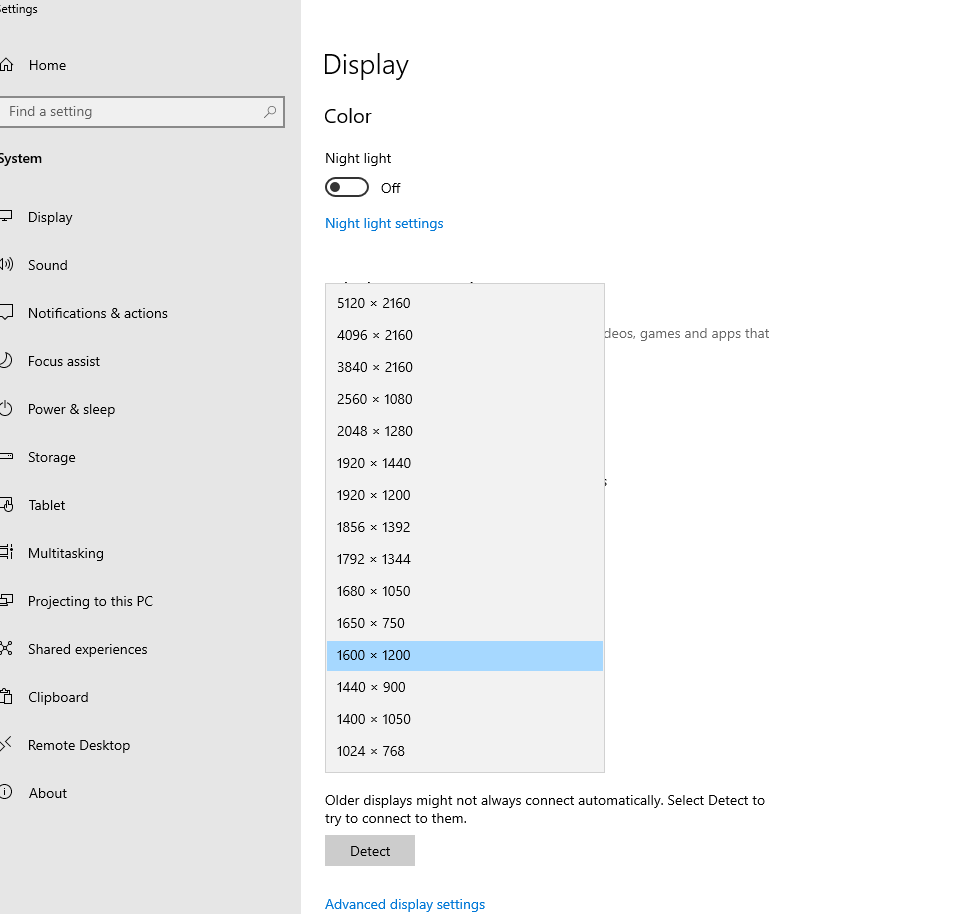Select 1792 × 1344 resolution

click(465, 560)
